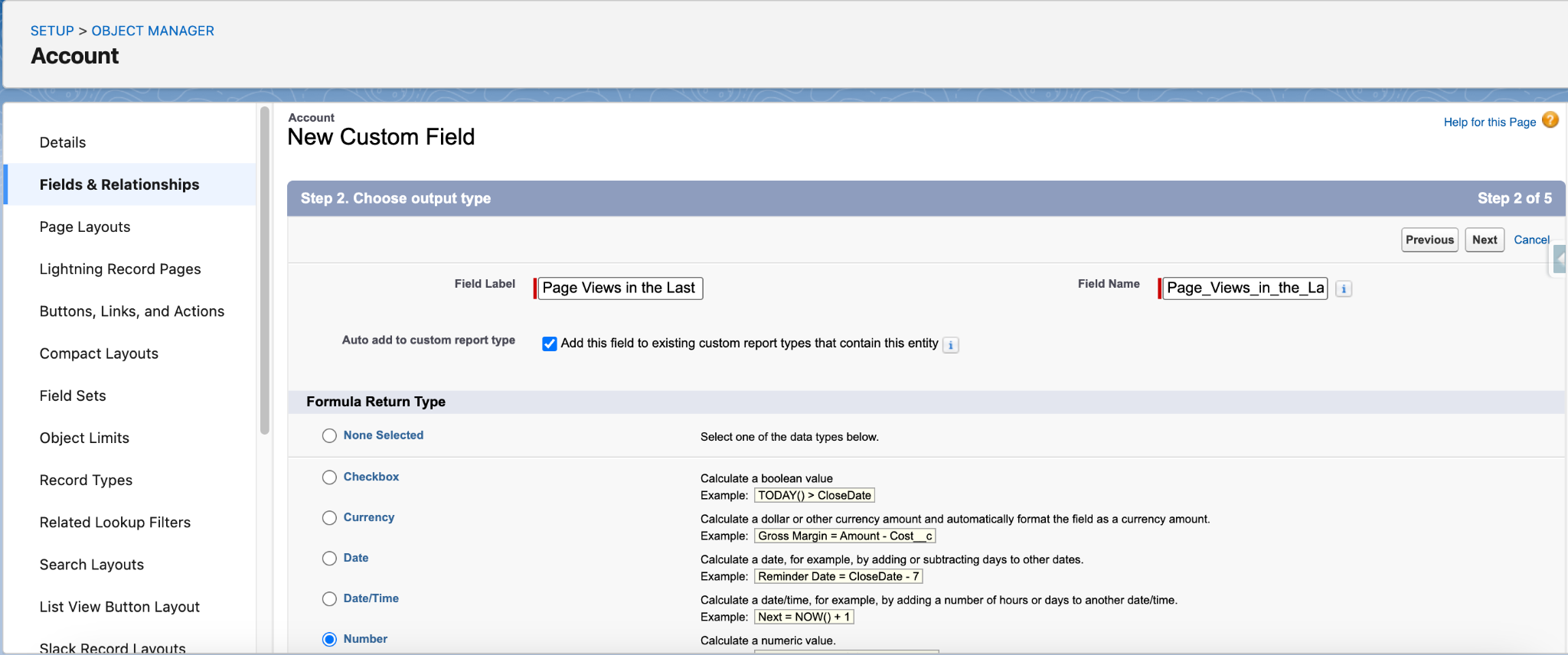Click the Currency label text
Viewport: 1568px width, 655px height.
pyautogui.click(x=369, y=517)
